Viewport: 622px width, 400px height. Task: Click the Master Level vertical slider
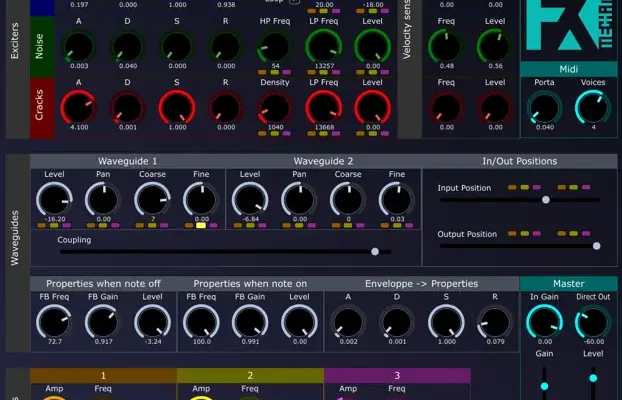pos(593,384)
